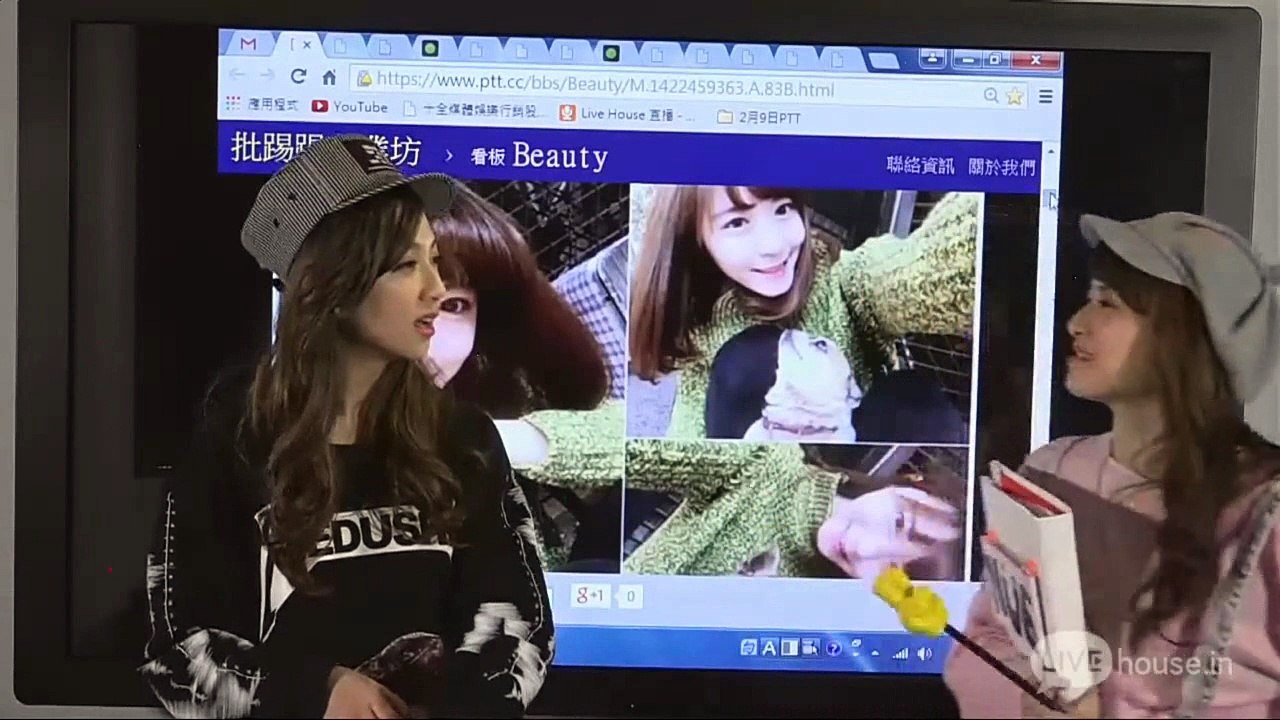This screenshot has width=1280, height=720.
Task: Click the Google +1 button
Action: (x=590, y=595)
